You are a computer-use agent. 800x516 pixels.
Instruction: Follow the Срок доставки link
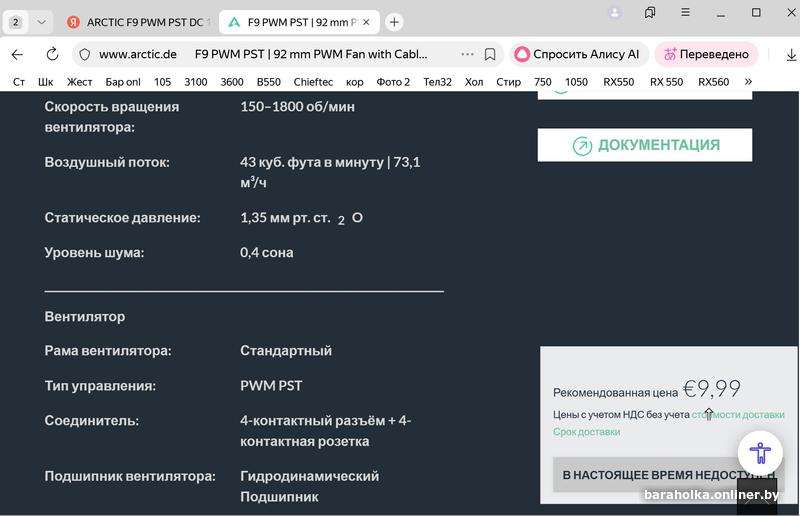pos(587,432)
